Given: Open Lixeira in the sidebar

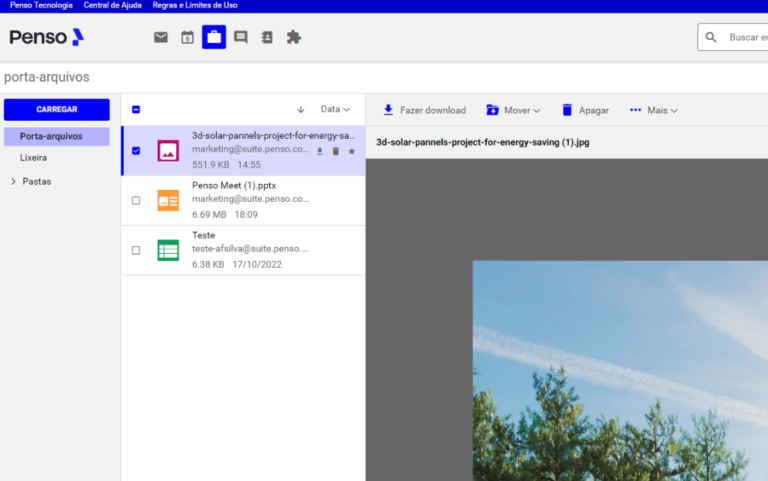Looking at the screenshot, I should (33, 158).
